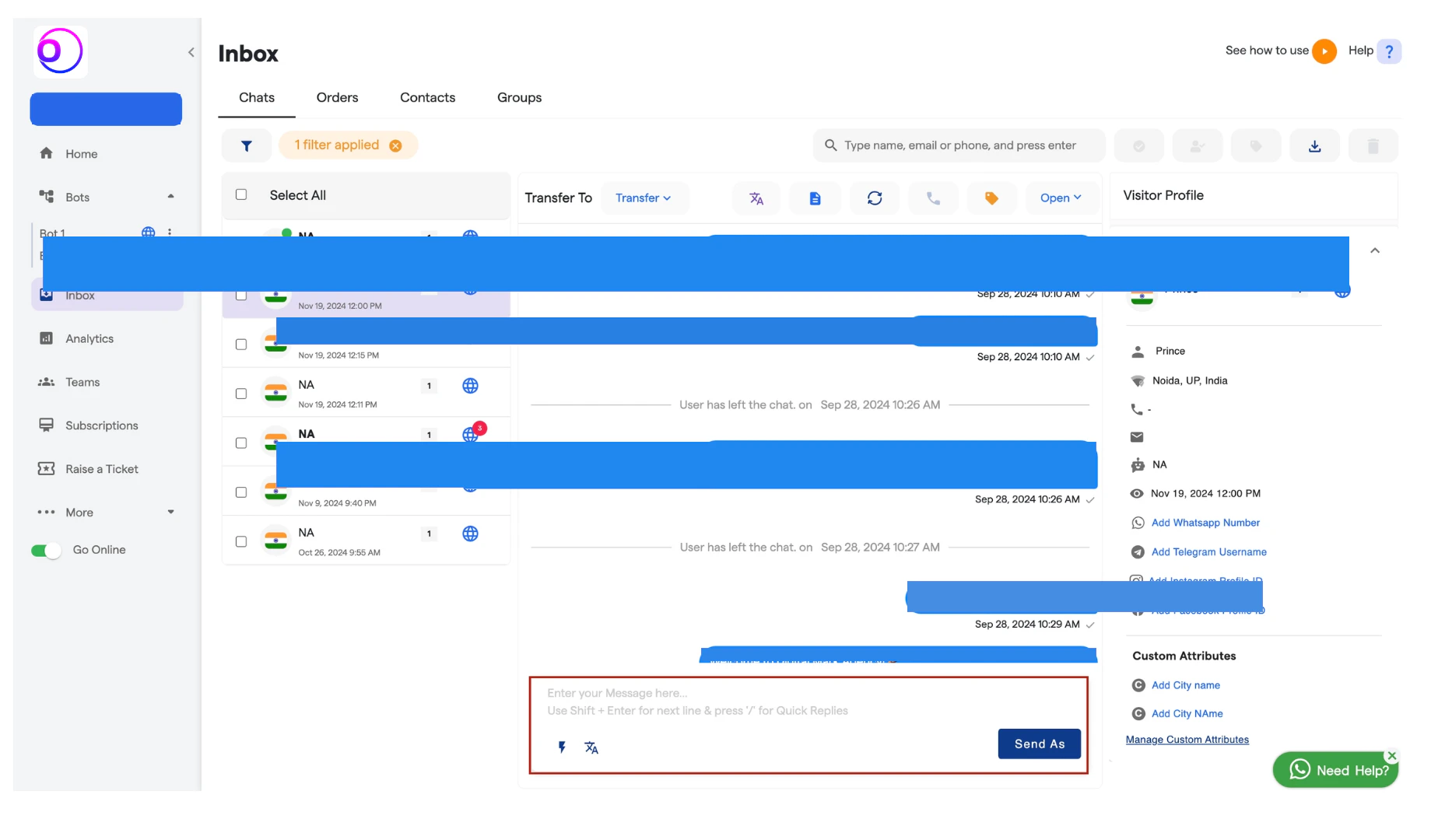Select the Nov 19, 2024 12:15 PM chat checkbox

coord(241,345)
